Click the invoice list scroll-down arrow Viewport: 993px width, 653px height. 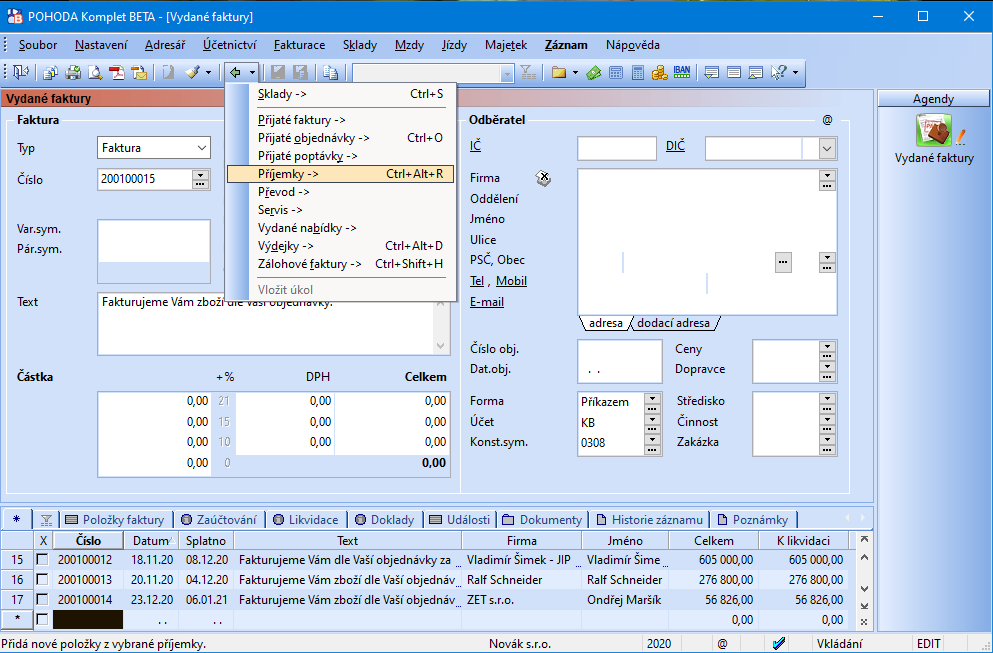tap(864, 589)
